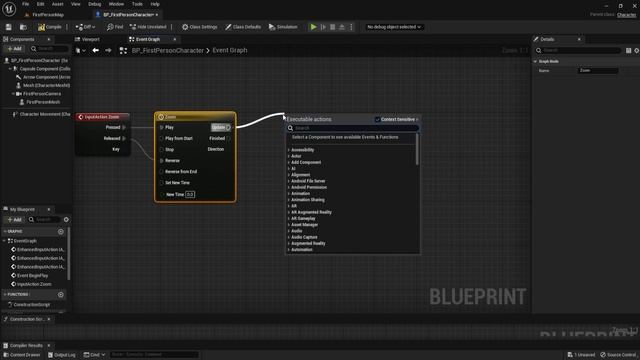Screen dimensions: 640x360
Task: Navigate forward in the graph history
Action: pos(108,50)
